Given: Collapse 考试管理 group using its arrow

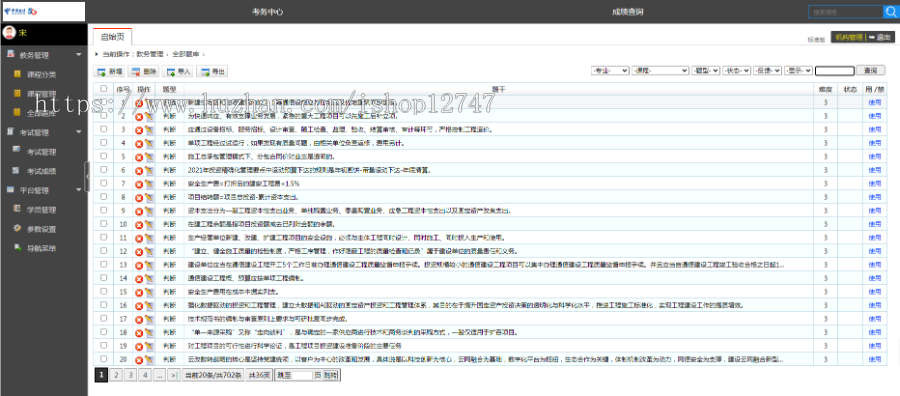Looking at the screenshot, I should (x=79, y=132).
